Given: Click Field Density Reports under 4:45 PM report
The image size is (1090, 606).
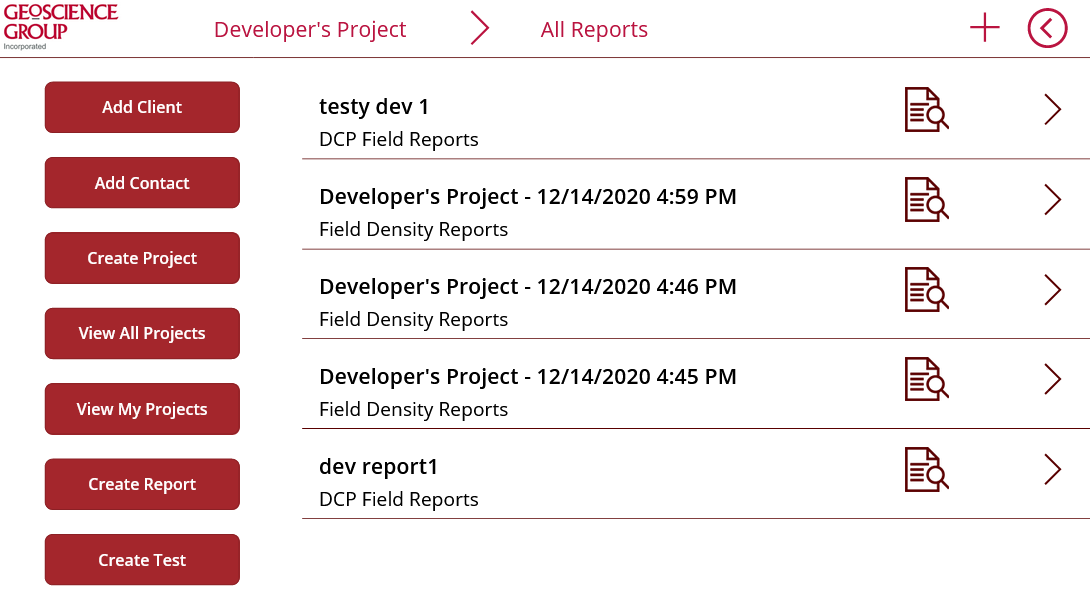Looking at the screenshot, I should coord(414,410).
